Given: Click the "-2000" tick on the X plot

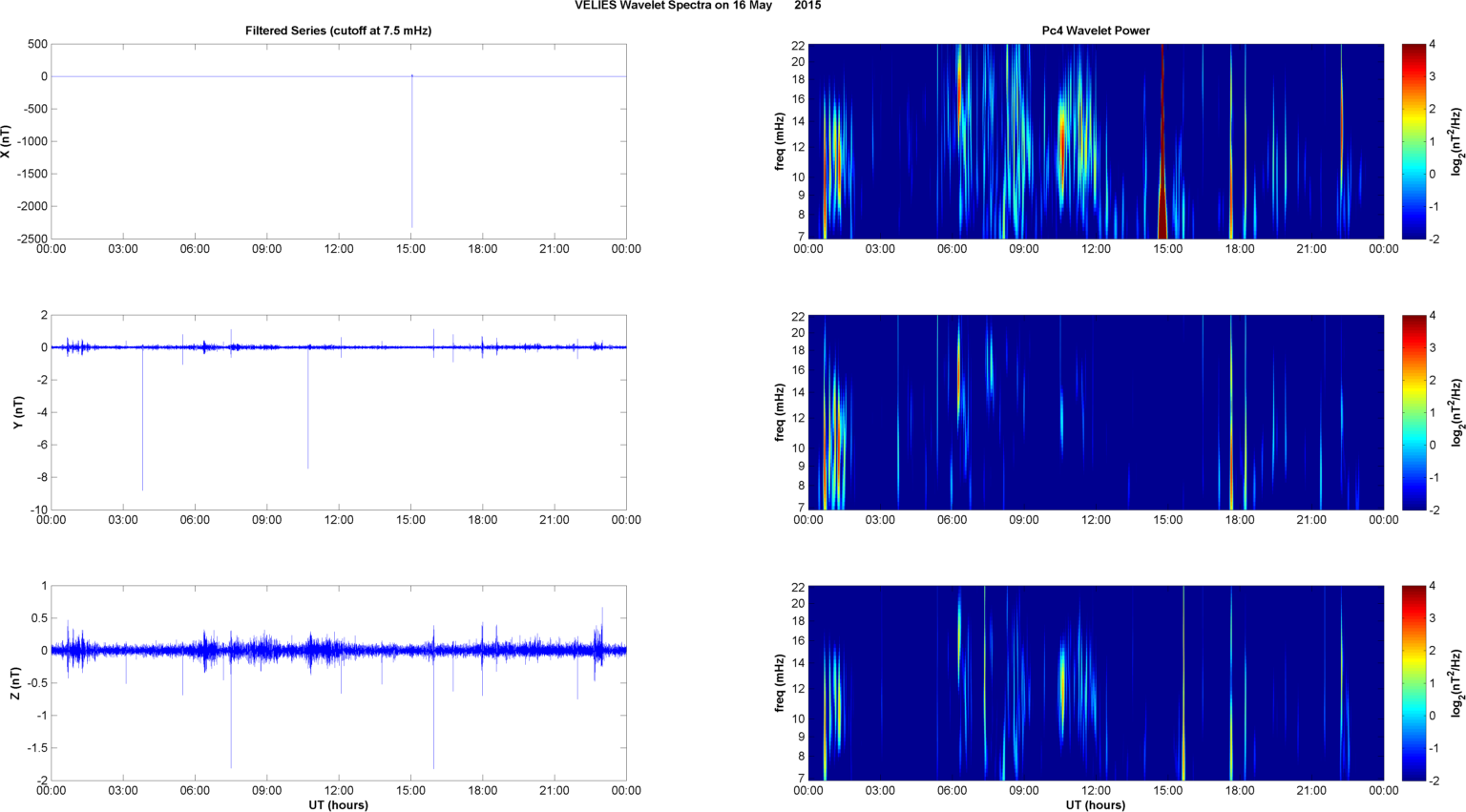Looking at the screenshot, I should (x=31, y=206).
